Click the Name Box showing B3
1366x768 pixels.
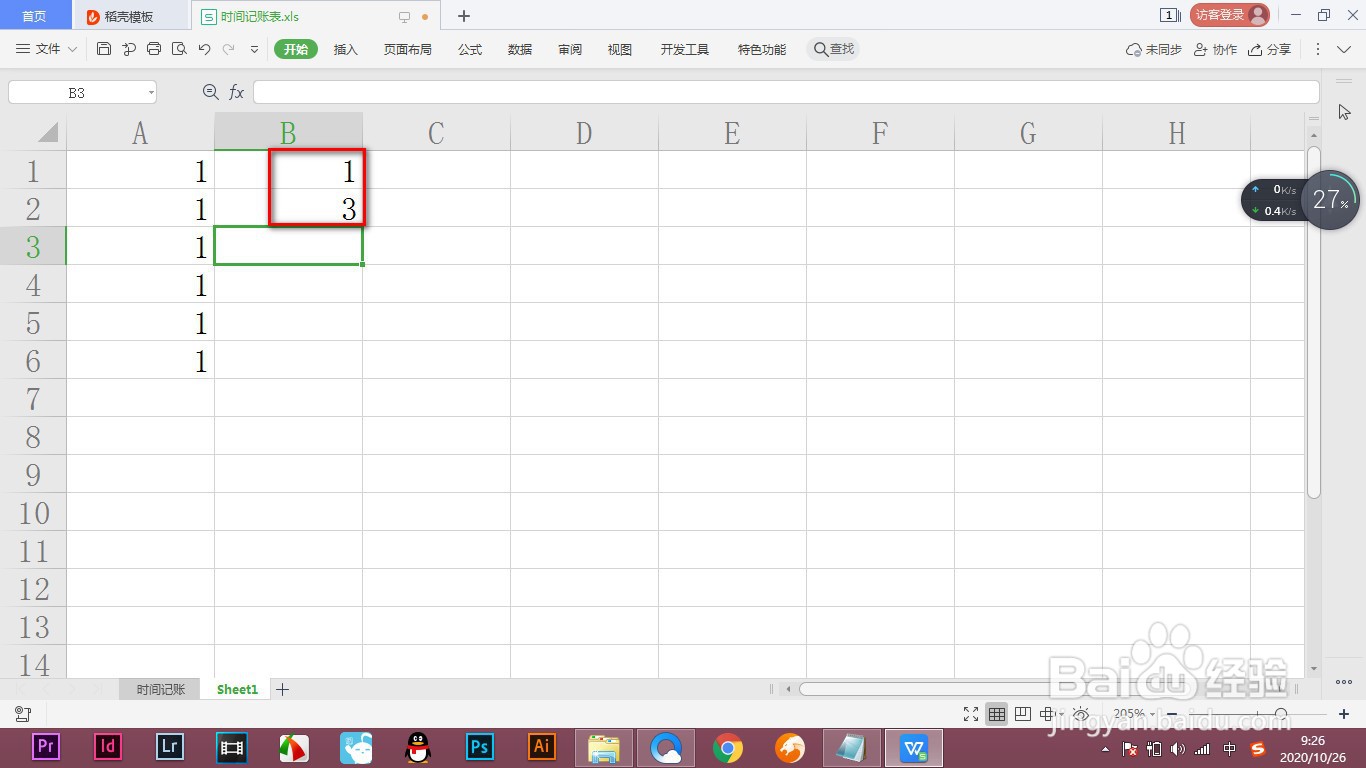[x=77, y=92]
